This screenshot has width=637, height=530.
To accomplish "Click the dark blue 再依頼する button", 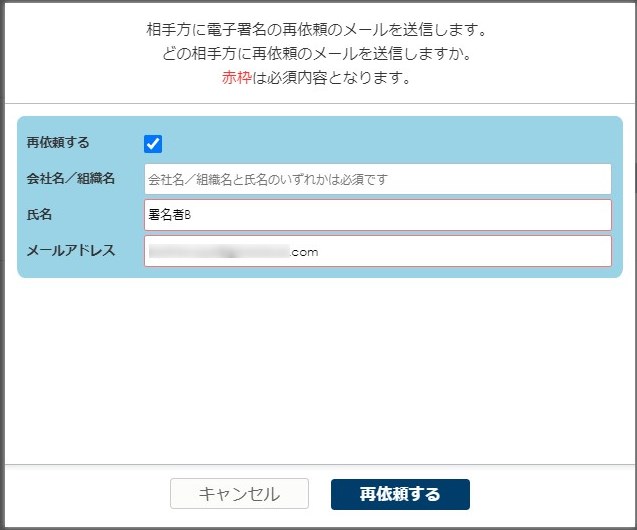I will [x=400, y=494].
